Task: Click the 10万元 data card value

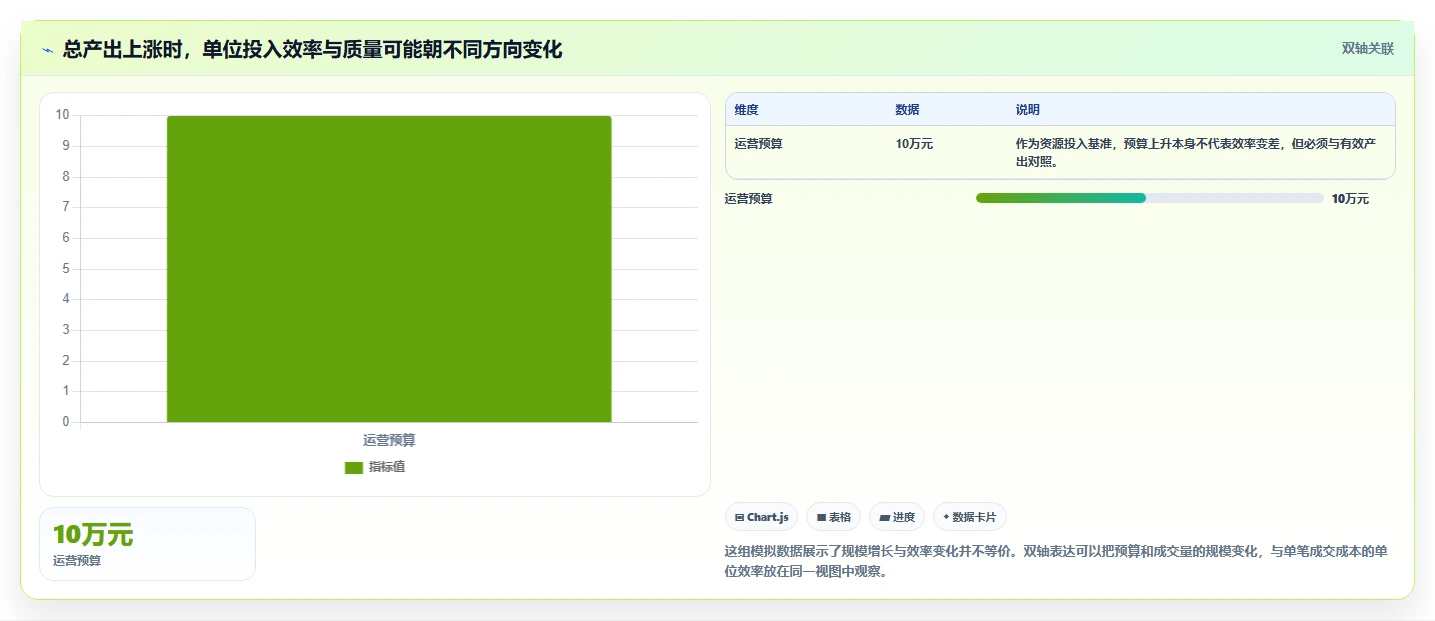Action: coord(93,536)
